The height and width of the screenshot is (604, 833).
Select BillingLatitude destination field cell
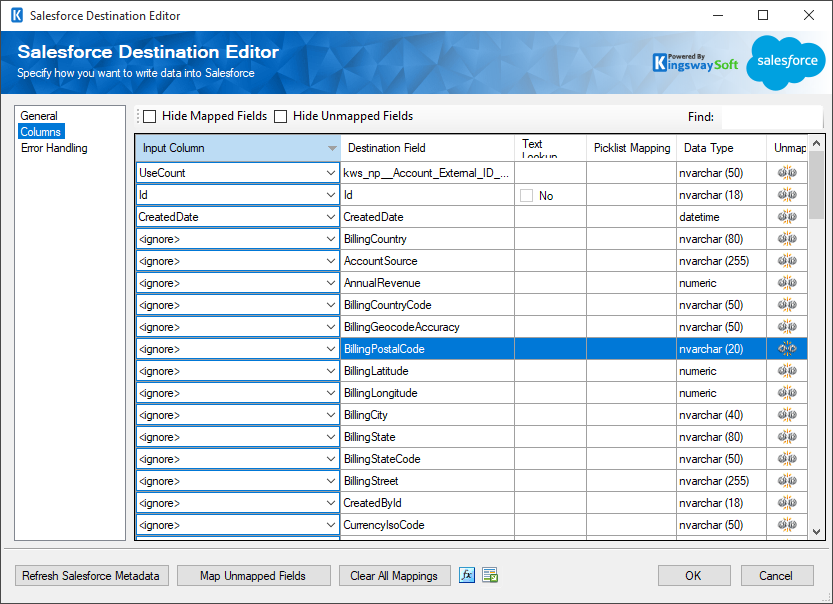pos(427,371)
